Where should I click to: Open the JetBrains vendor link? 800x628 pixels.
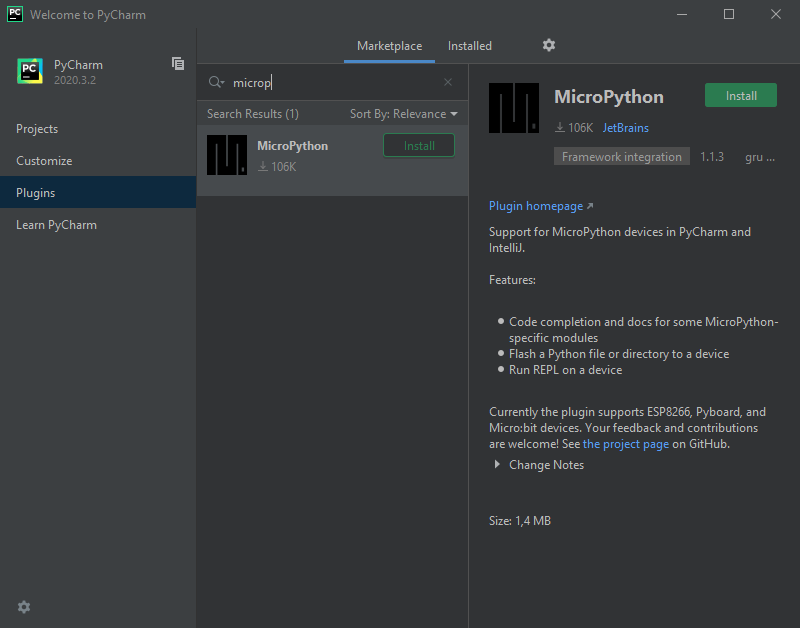point(626,128)
